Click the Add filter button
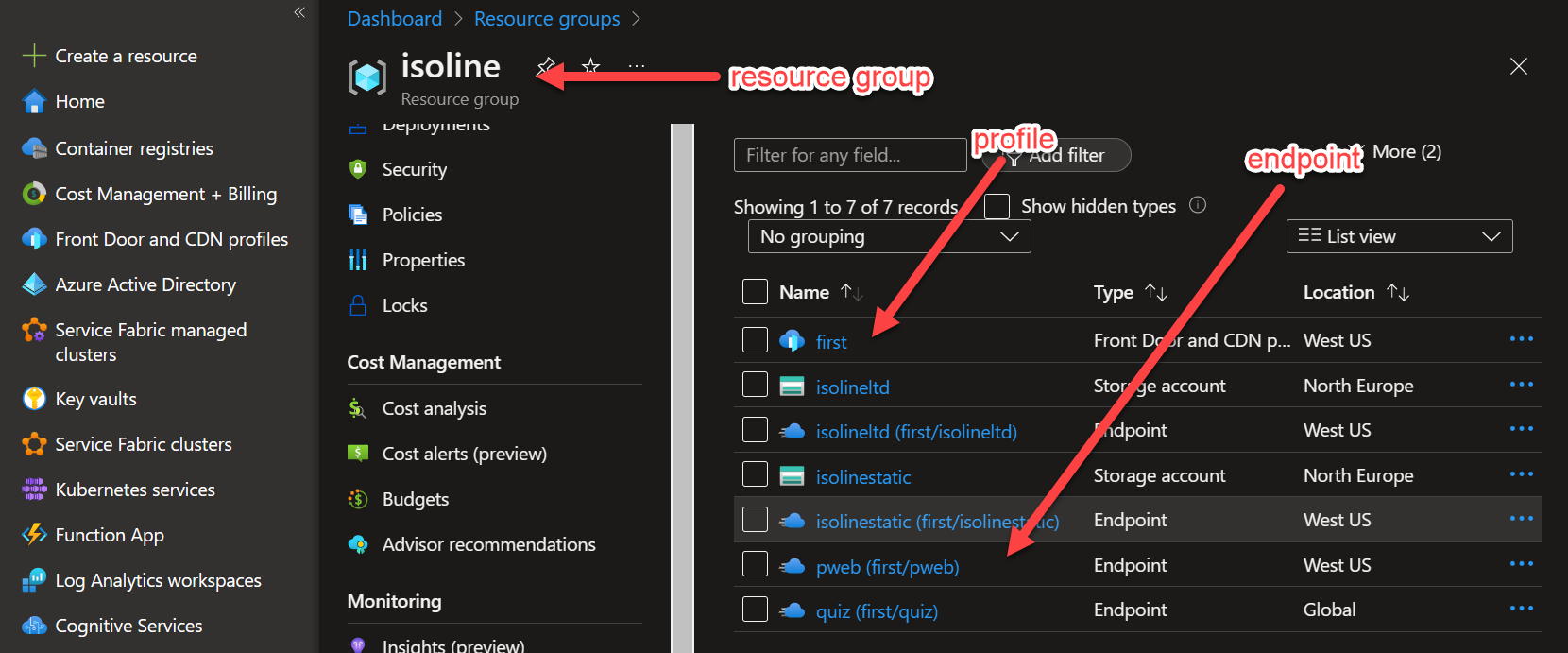The image size is (1568, 653). coord(1056,155)
